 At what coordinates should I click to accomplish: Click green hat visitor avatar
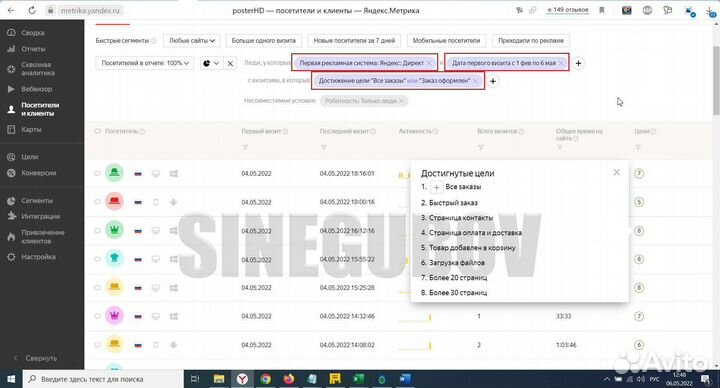114,173
